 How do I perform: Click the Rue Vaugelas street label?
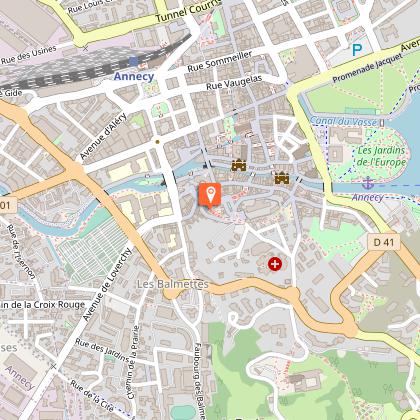coord(234,82)
